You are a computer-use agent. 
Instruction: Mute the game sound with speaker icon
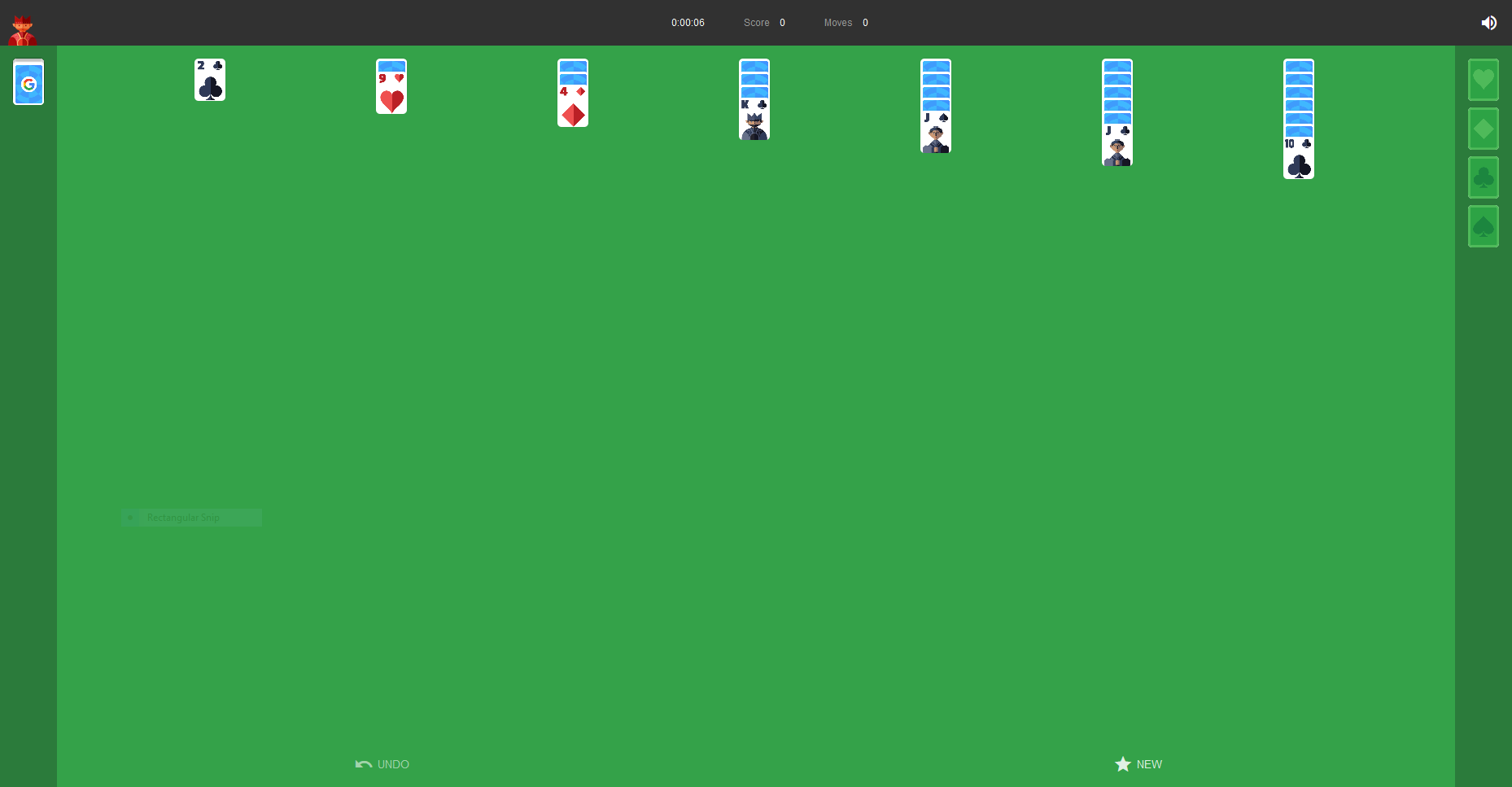[1488, 23]
